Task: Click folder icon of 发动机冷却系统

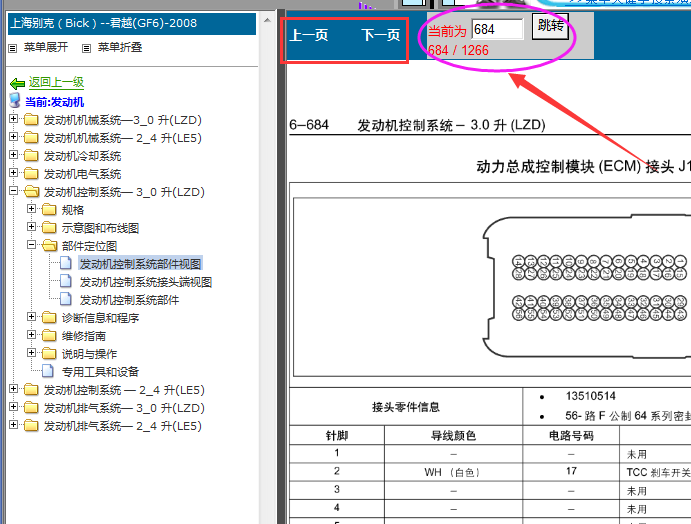Action: (31, 156)
